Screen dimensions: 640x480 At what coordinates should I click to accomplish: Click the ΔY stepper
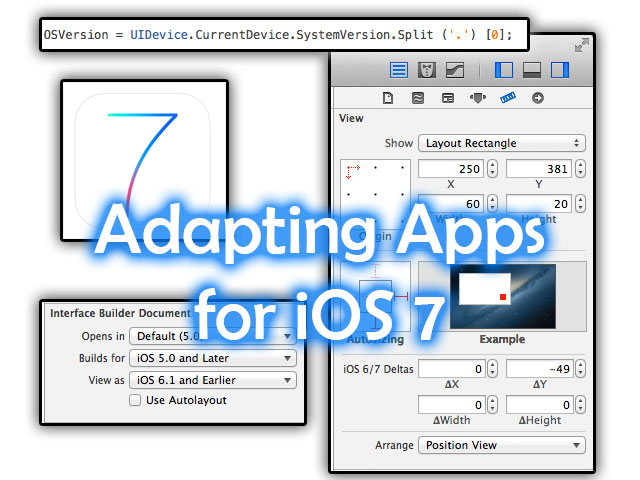click(580, 369)
